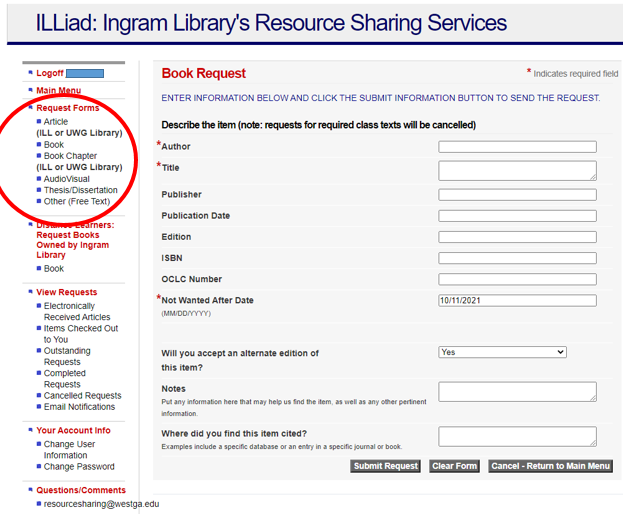
Task: View Items Checked Out to You
Action: click(x=81, y=334)
